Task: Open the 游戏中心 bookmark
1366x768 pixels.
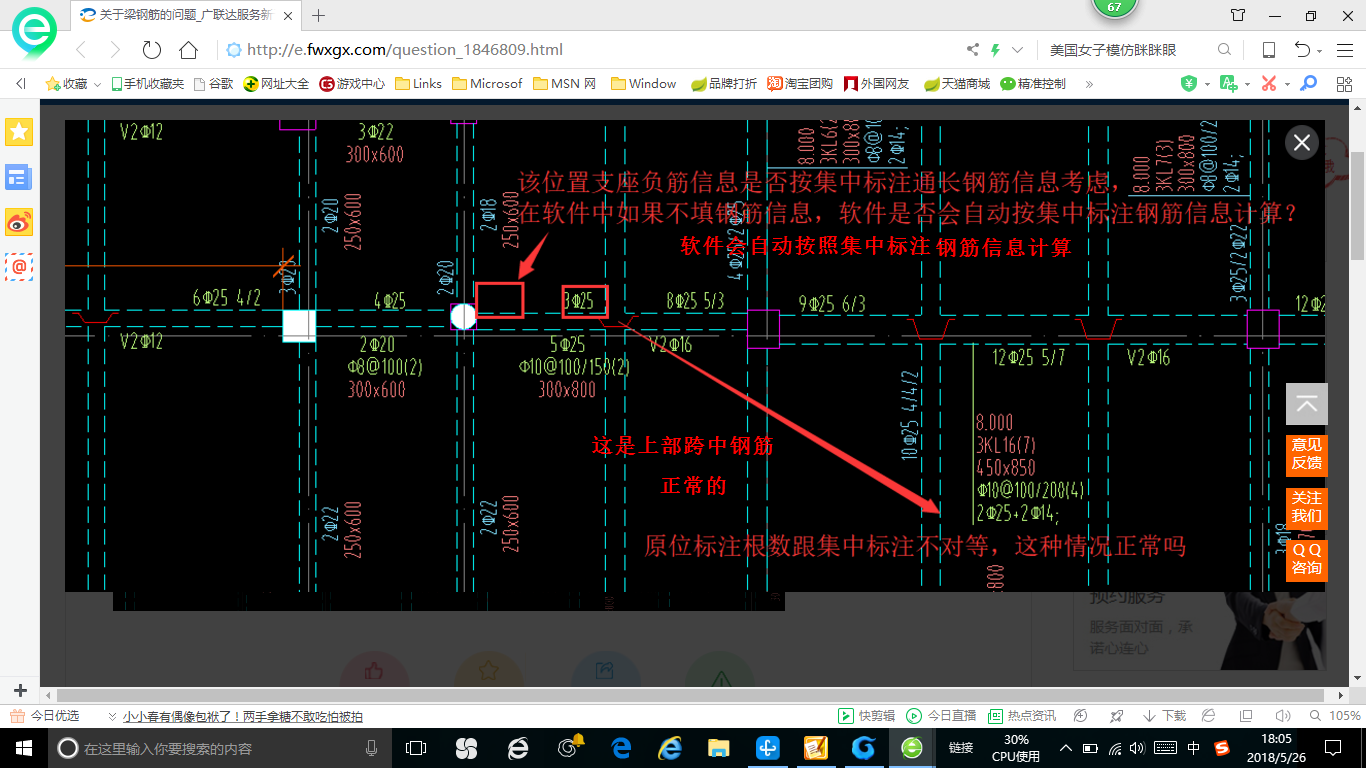Action: (x=352, y=84)
